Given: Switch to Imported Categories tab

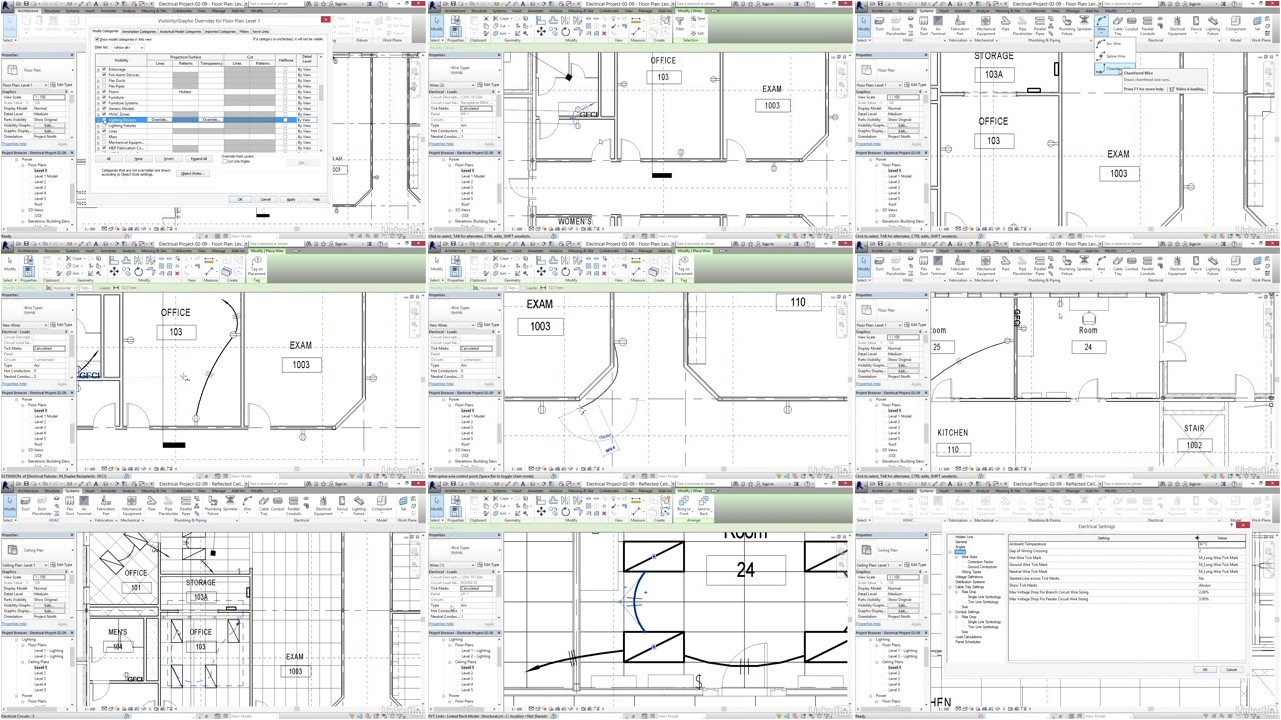Looking at the screenshot, I should [x=220, y=31].
